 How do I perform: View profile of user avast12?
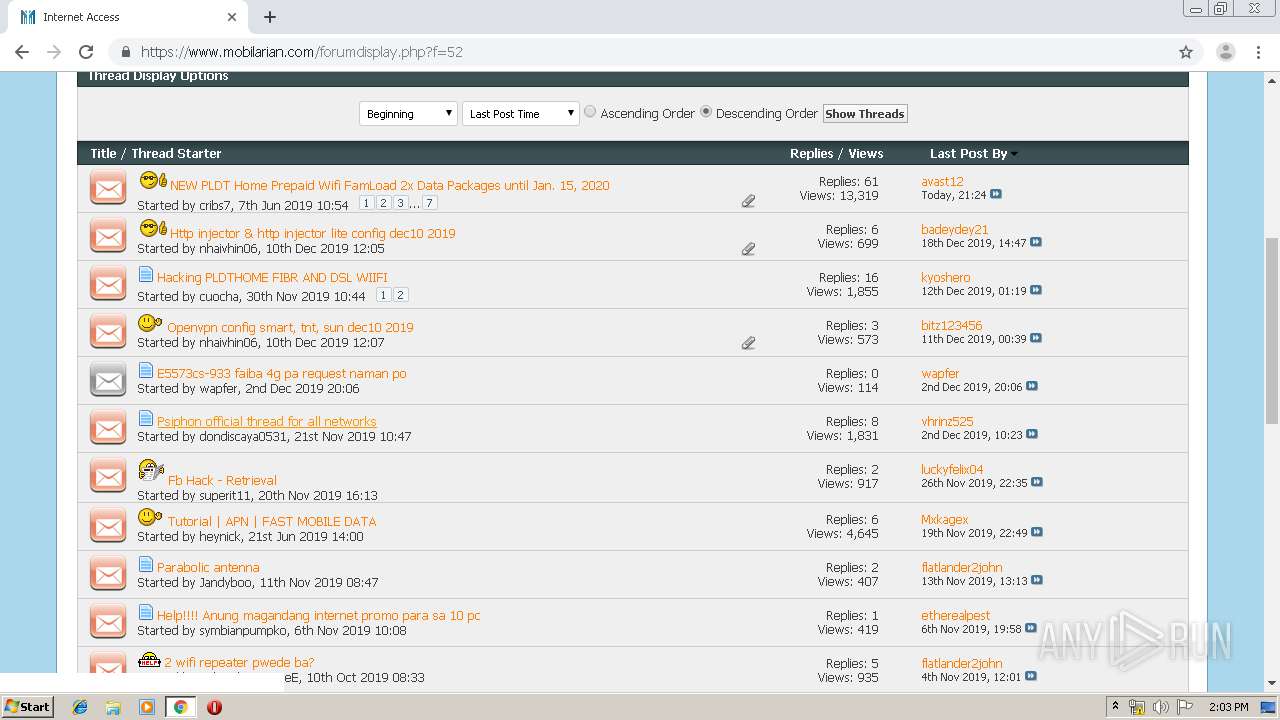pyautogui.click(x=942, y=181)
